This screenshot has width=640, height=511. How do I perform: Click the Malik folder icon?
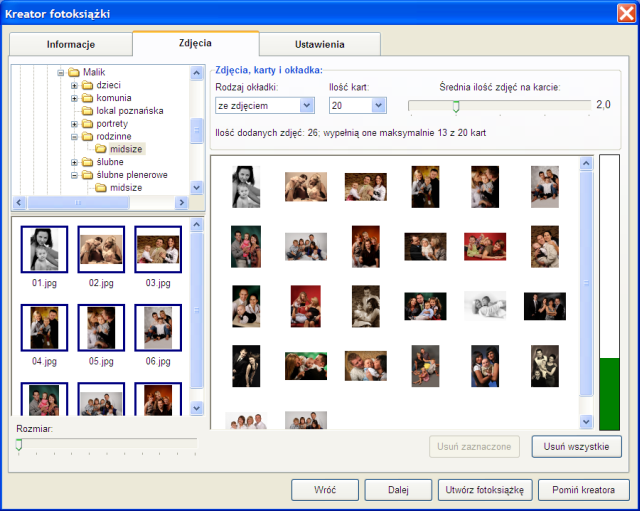(74, 72)
